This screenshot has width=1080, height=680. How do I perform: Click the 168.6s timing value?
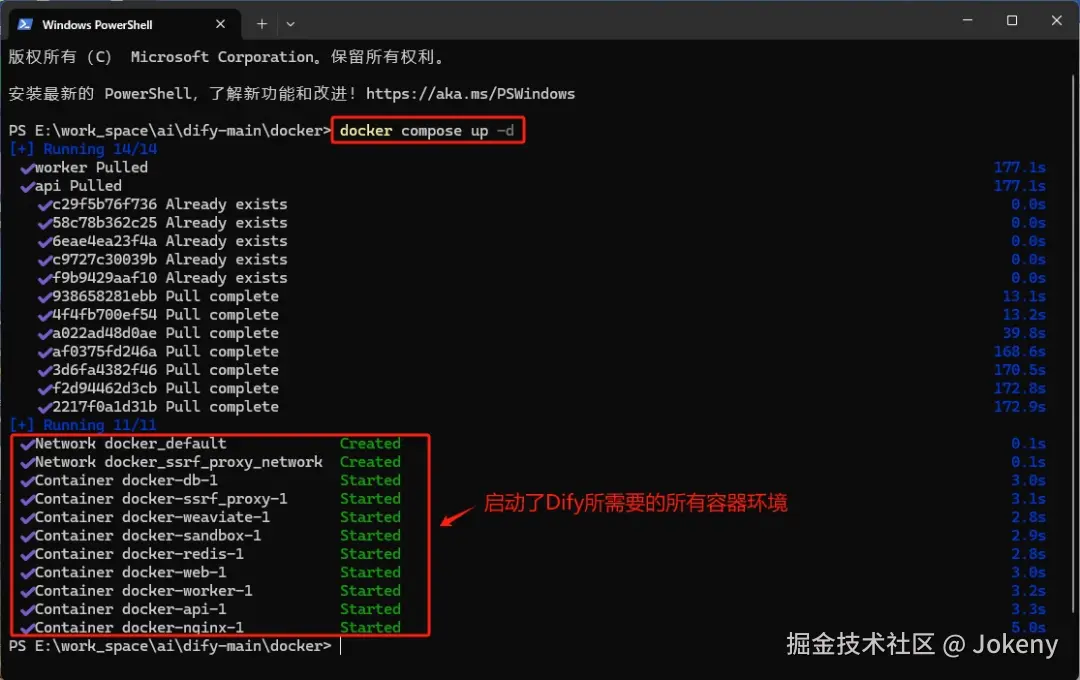[x=1019, y=351]
